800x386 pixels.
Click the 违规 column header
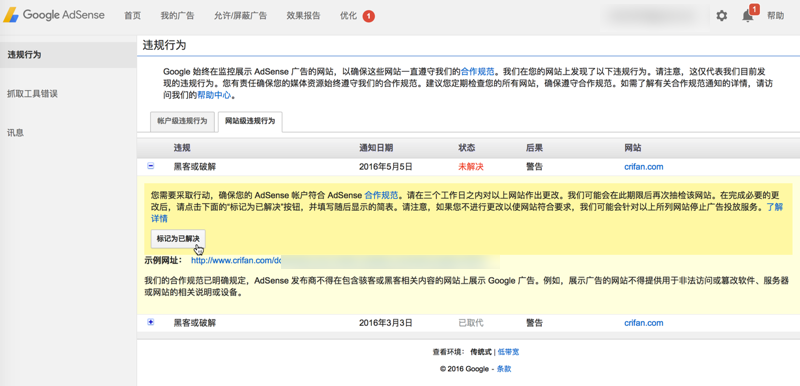pyautogui.click(x=182, y=148)
